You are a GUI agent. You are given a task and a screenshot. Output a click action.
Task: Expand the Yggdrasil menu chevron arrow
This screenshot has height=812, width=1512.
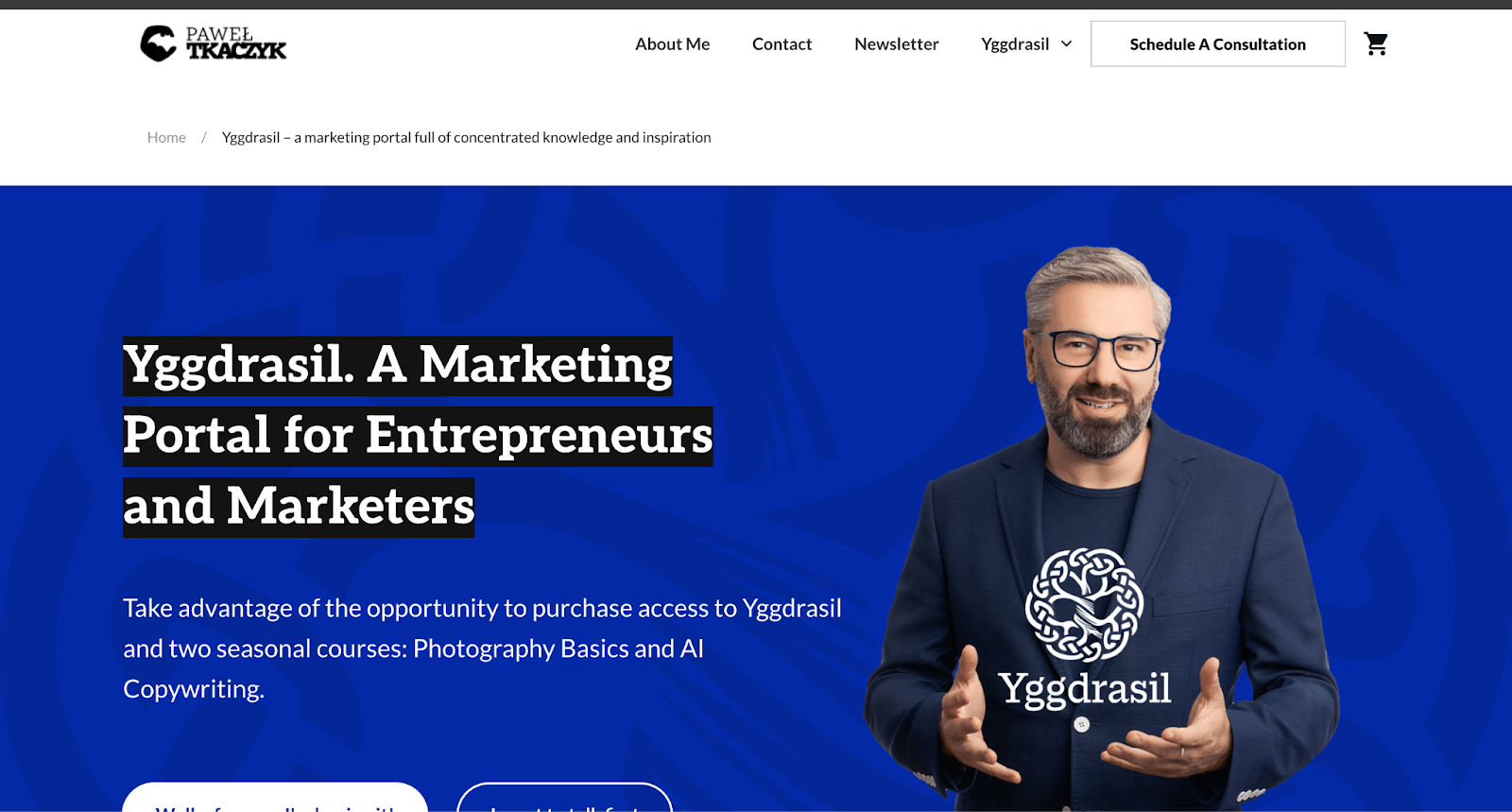click(x=1067, y=43)
